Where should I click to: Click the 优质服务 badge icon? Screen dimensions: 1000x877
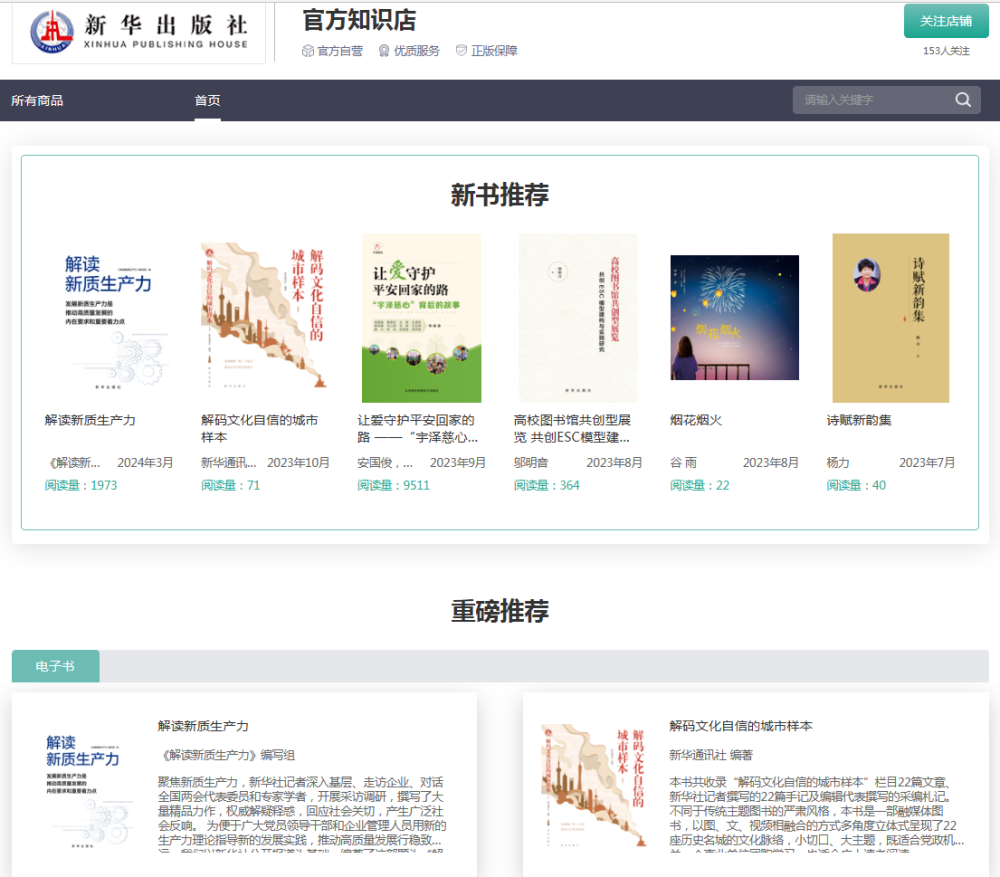[384, 51]
